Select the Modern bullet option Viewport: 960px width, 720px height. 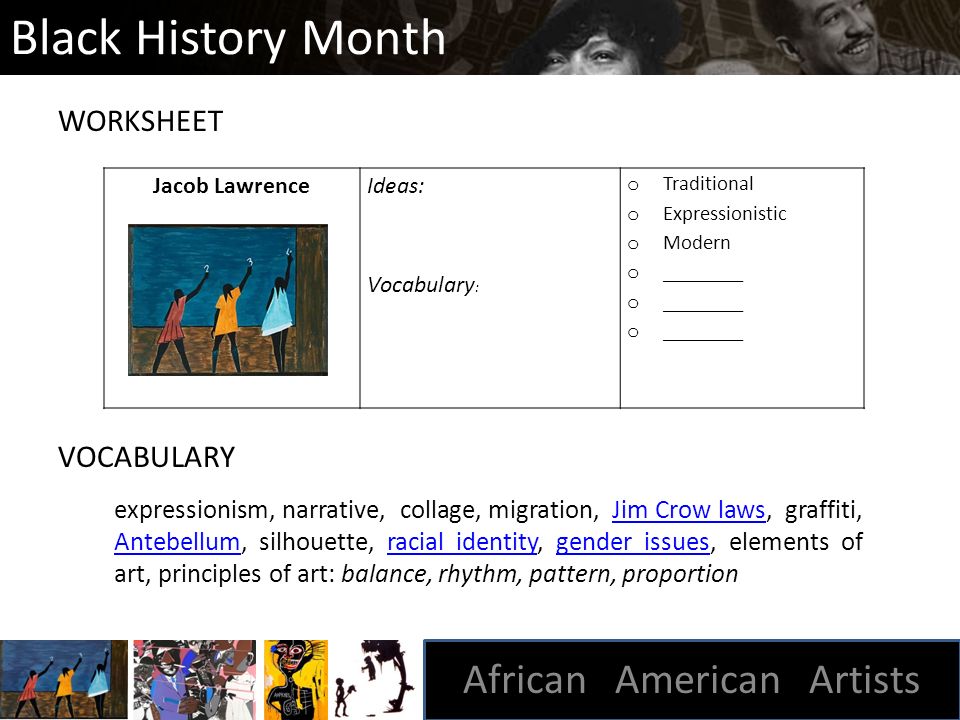[x=696, y=243]
